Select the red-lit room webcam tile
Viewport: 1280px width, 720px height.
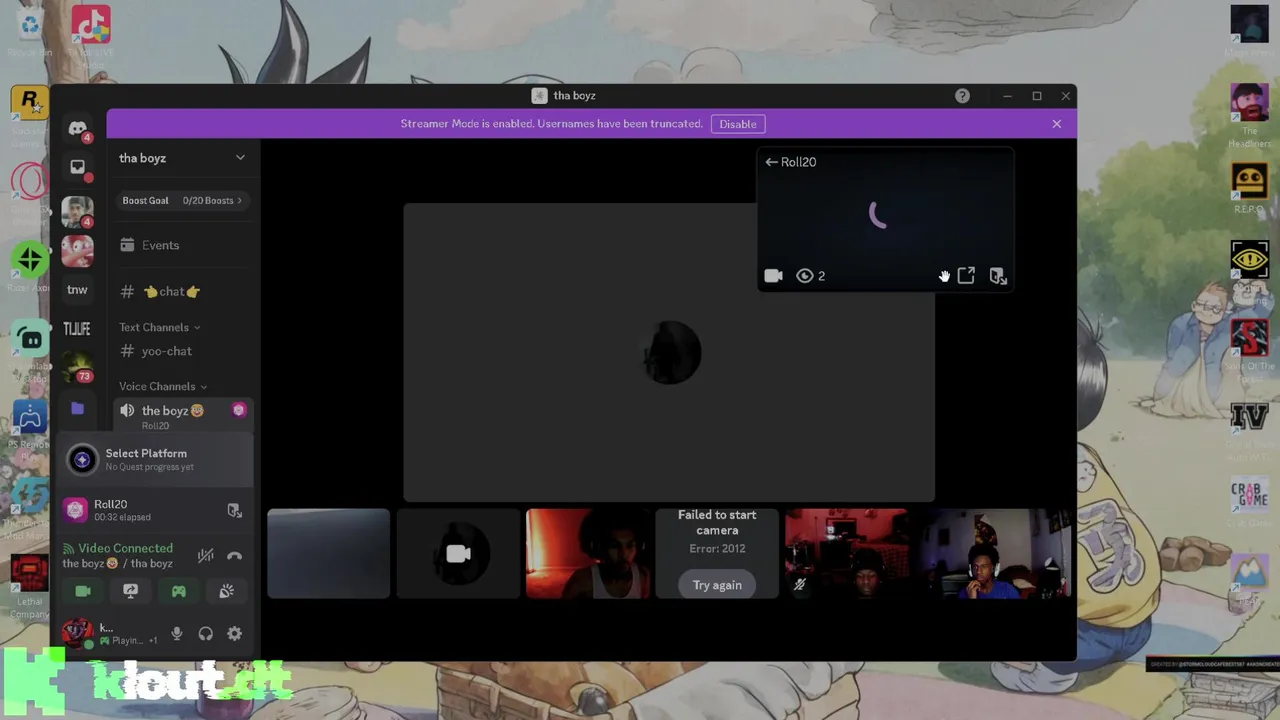(846, 554)
